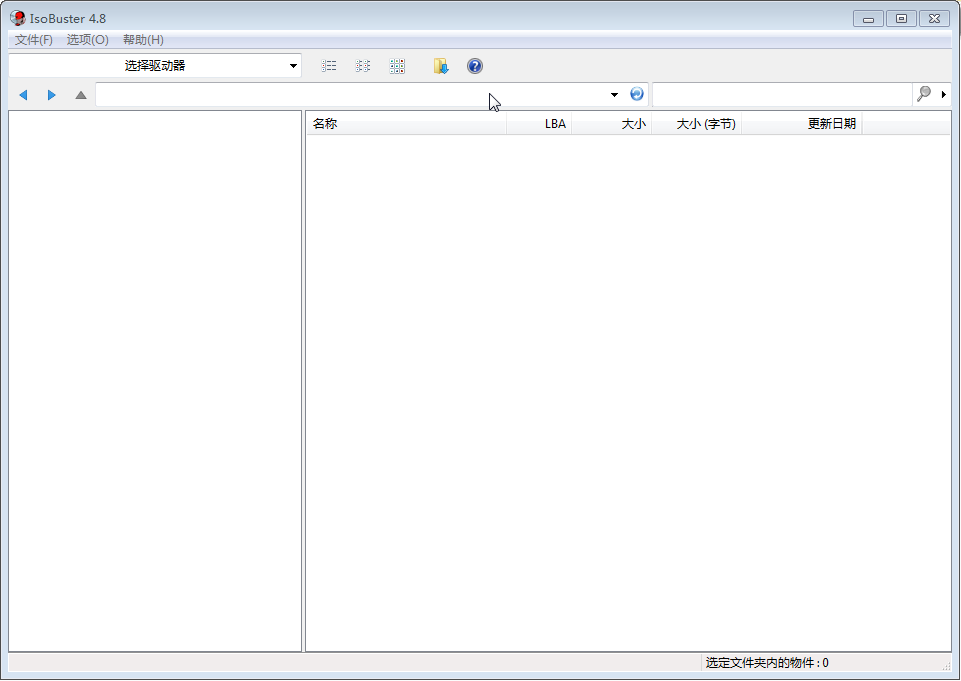Click the magnifier search icon

(924, 94)
